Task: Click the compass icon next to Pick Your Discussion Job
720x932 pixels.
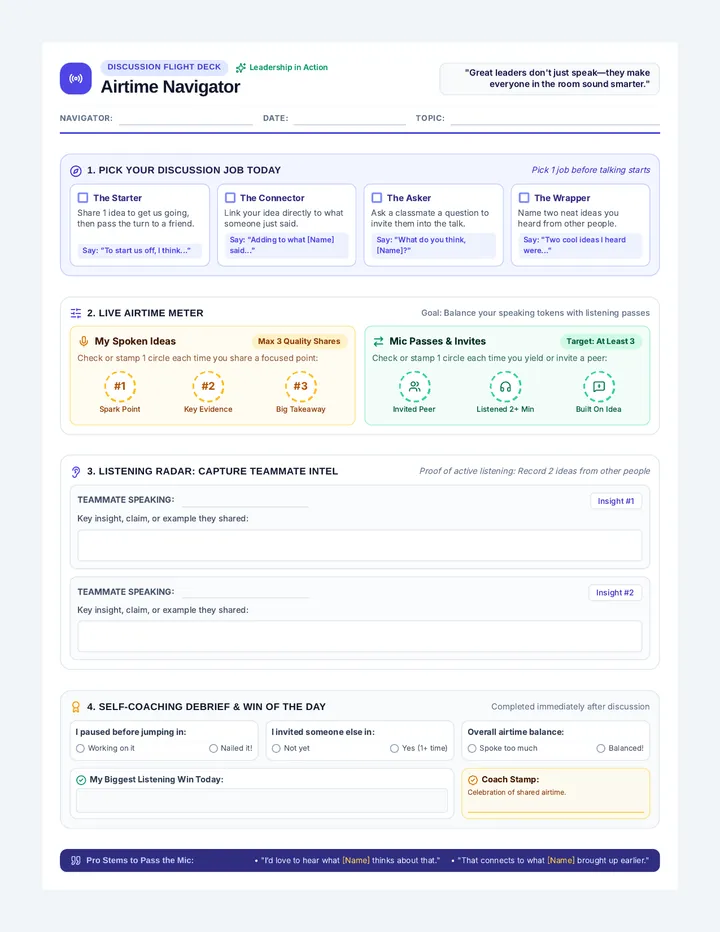Action: [76, 171]
